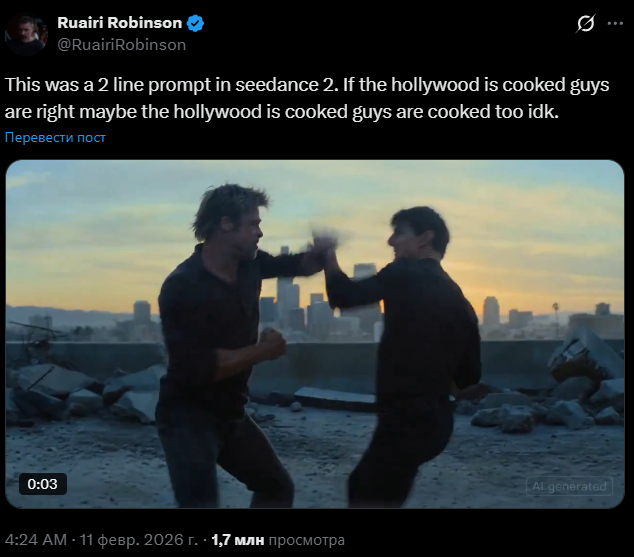
Task: Click the 0:03 video duration badge
Action: click(42, 484)
